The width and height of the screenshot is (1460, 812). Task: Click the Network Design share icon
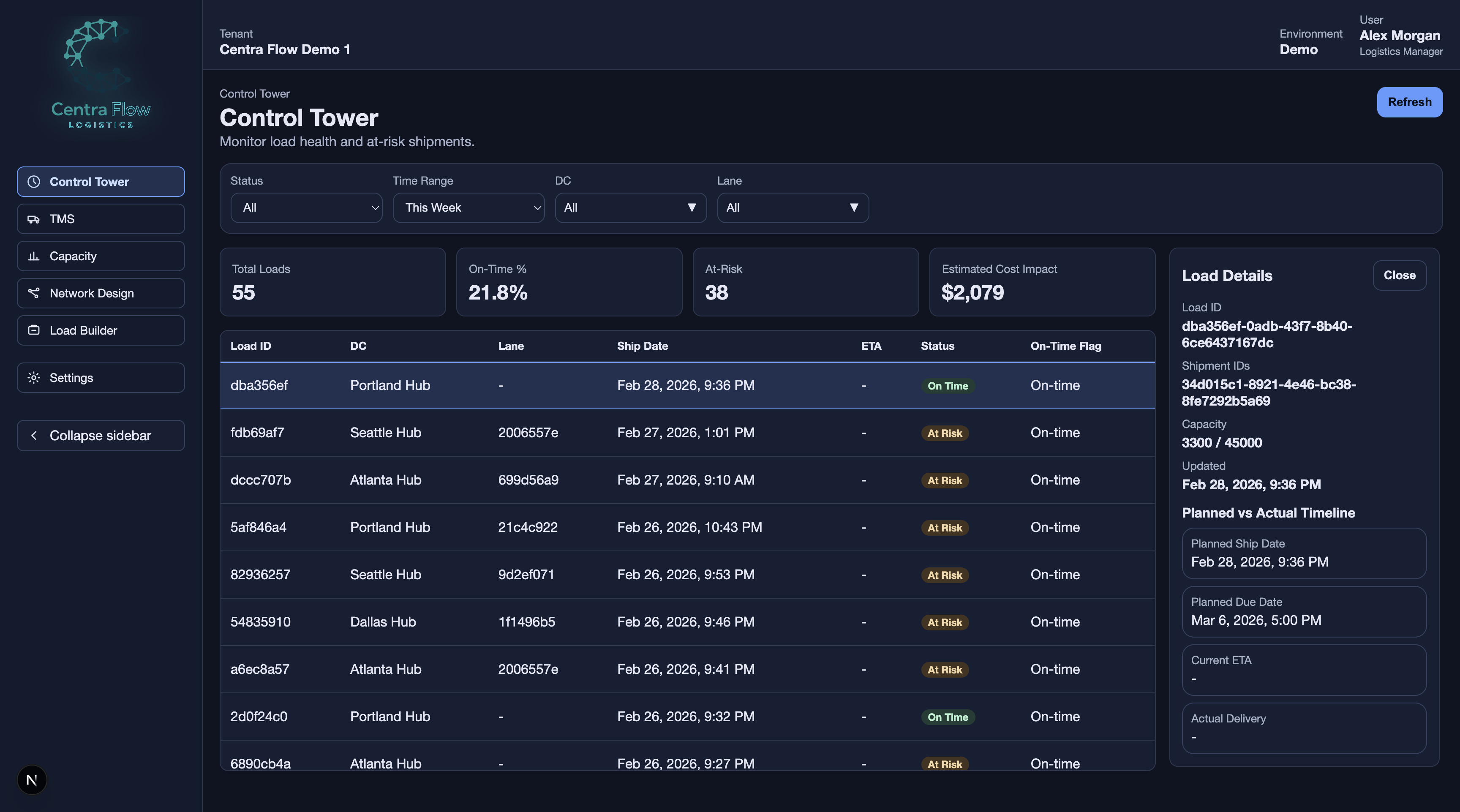(x=34, y=293)
